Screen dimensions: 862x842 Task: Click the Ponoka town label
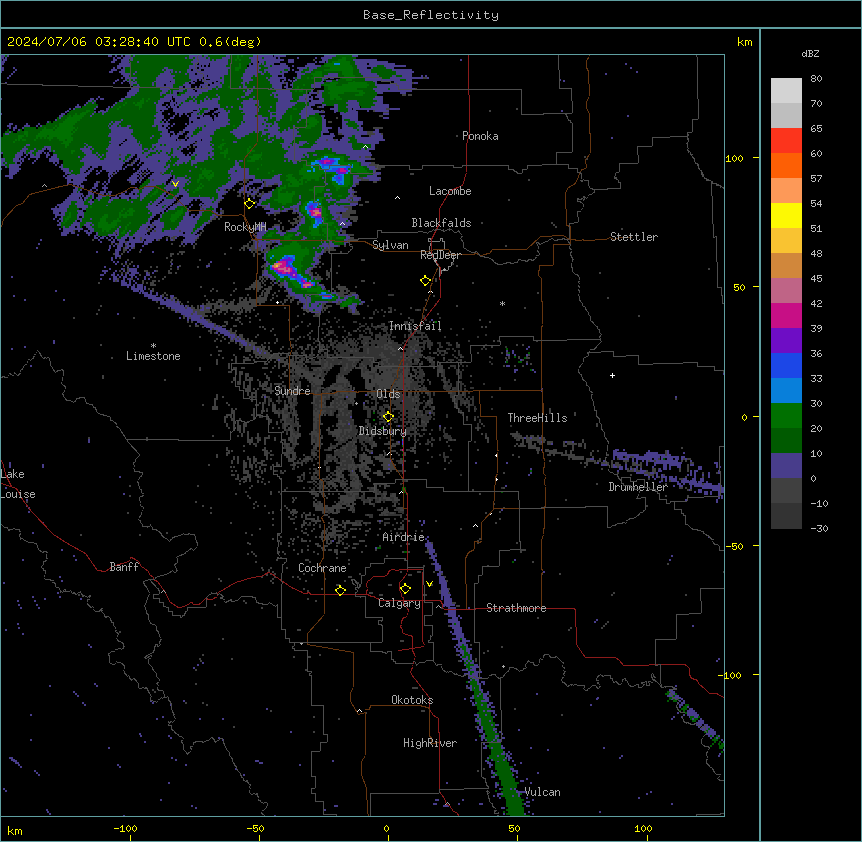click(480, 136)
